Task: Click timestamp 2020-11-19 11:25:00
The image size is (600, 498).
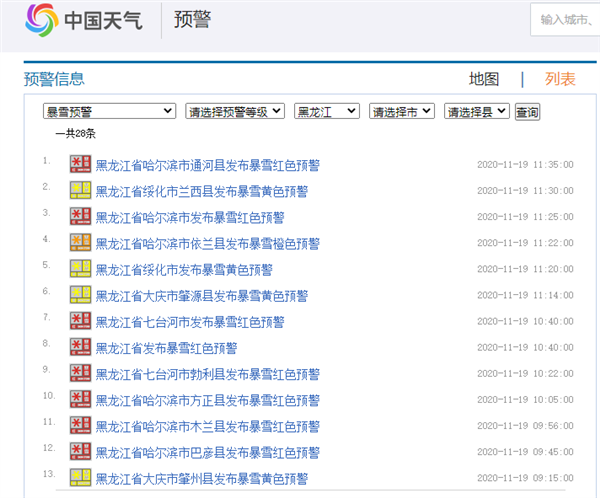Action: [525, 217]
